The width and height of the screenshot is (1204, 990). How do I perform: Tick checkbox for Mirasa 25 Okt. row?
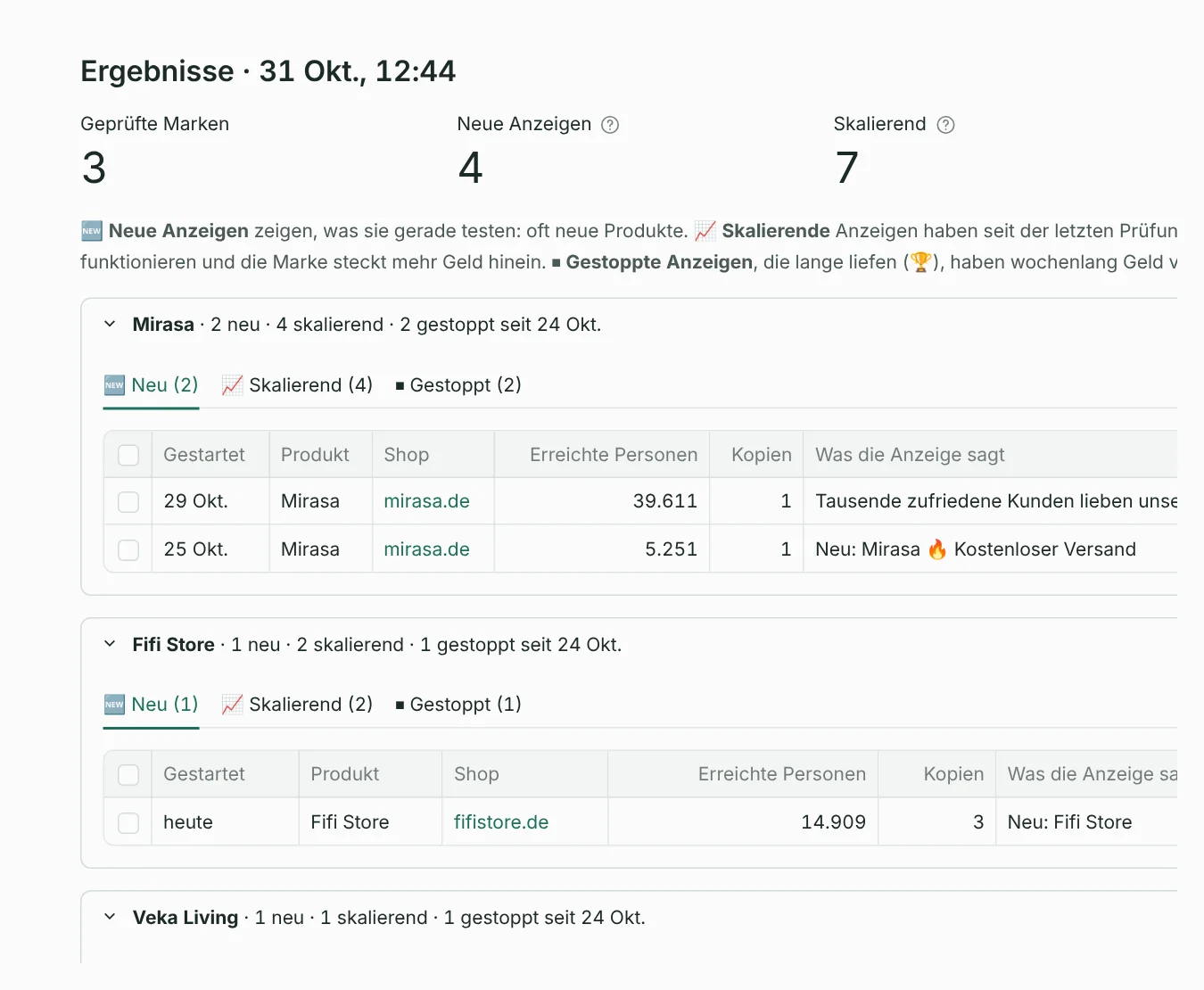click(x=128, y=549)
